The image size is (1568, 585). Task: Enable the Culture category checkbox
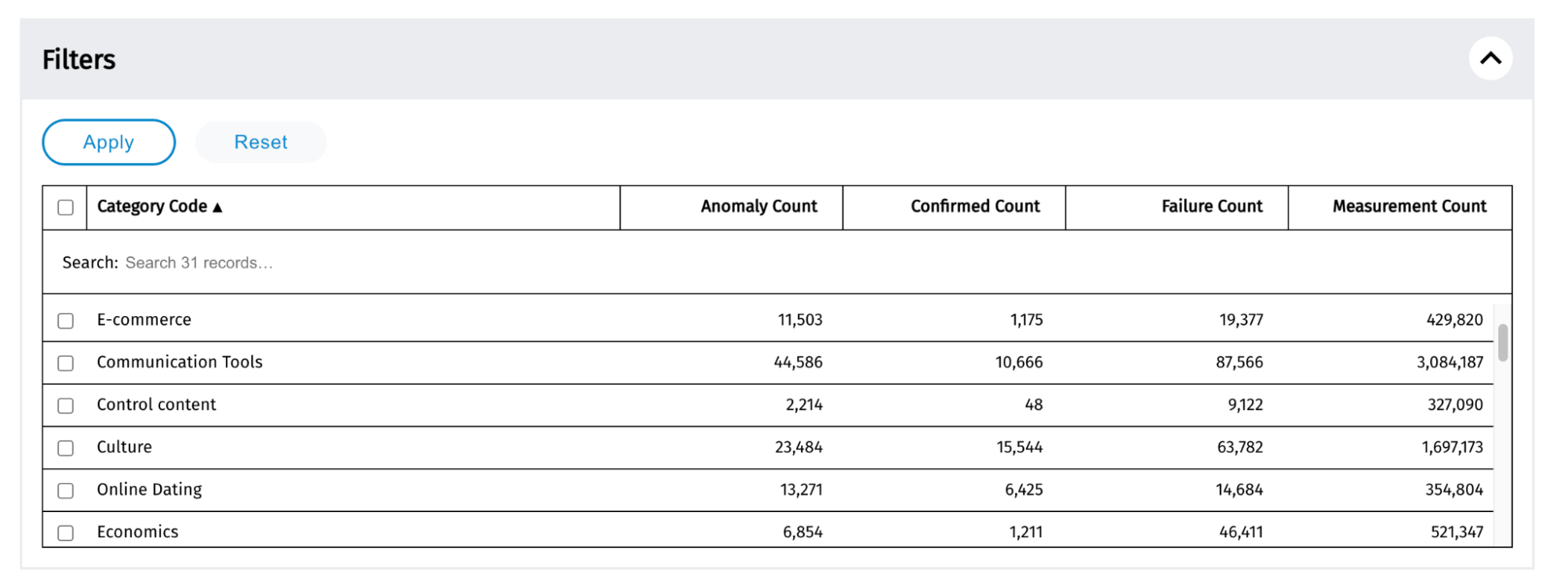66,448
